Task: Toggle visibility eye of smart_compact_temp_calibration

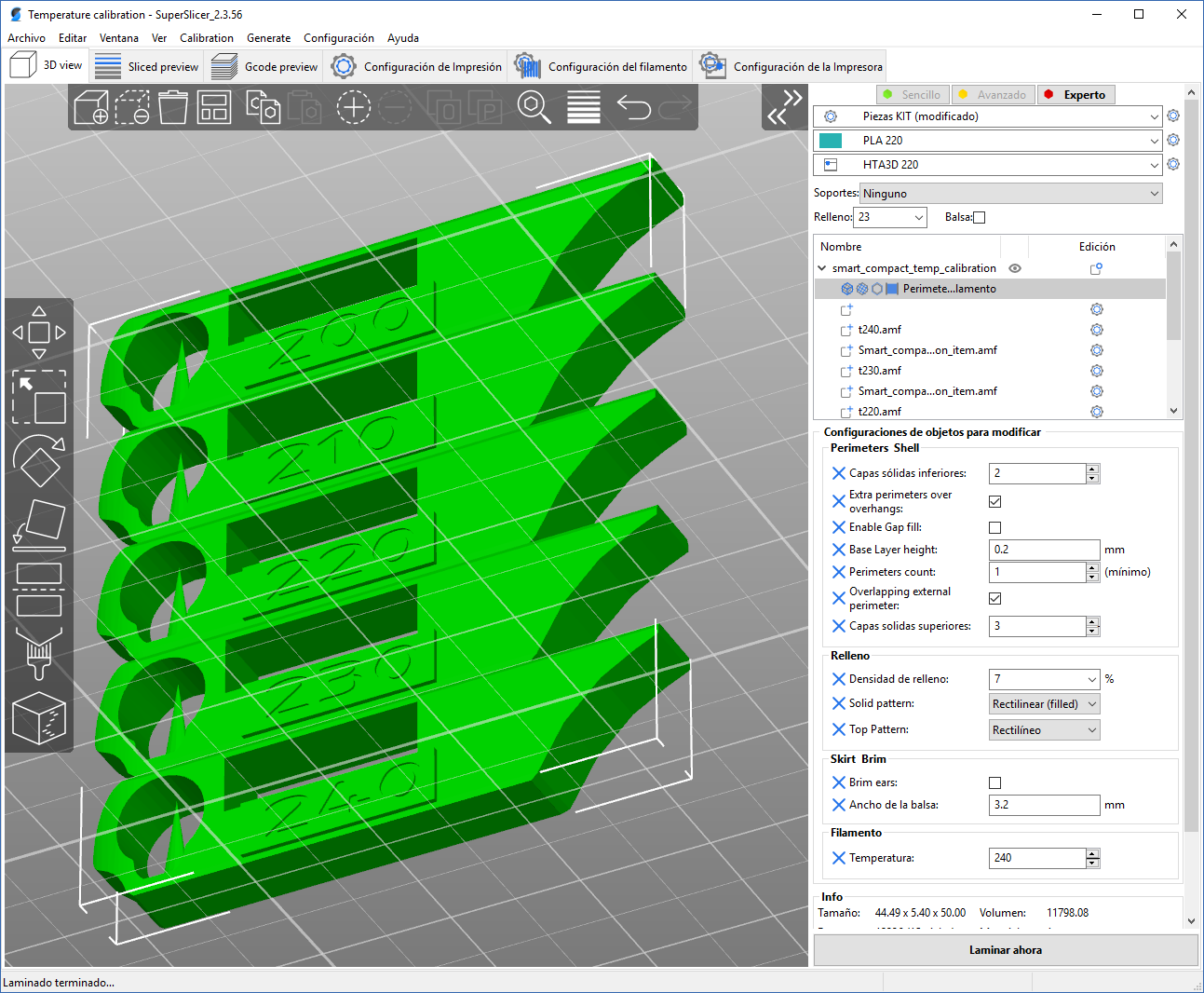Action: (x=1015, y=268)
